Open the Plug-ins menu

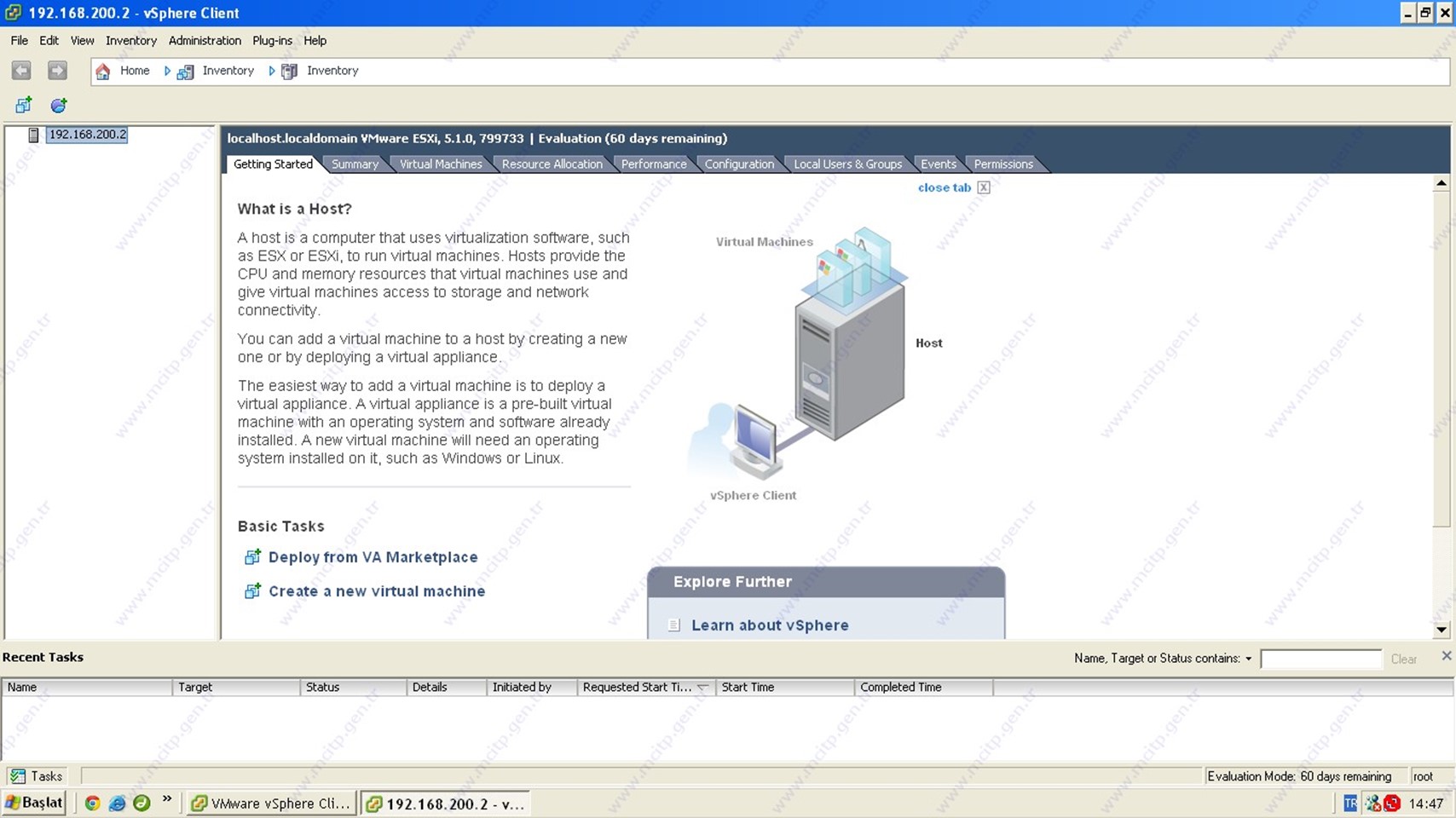272,40
